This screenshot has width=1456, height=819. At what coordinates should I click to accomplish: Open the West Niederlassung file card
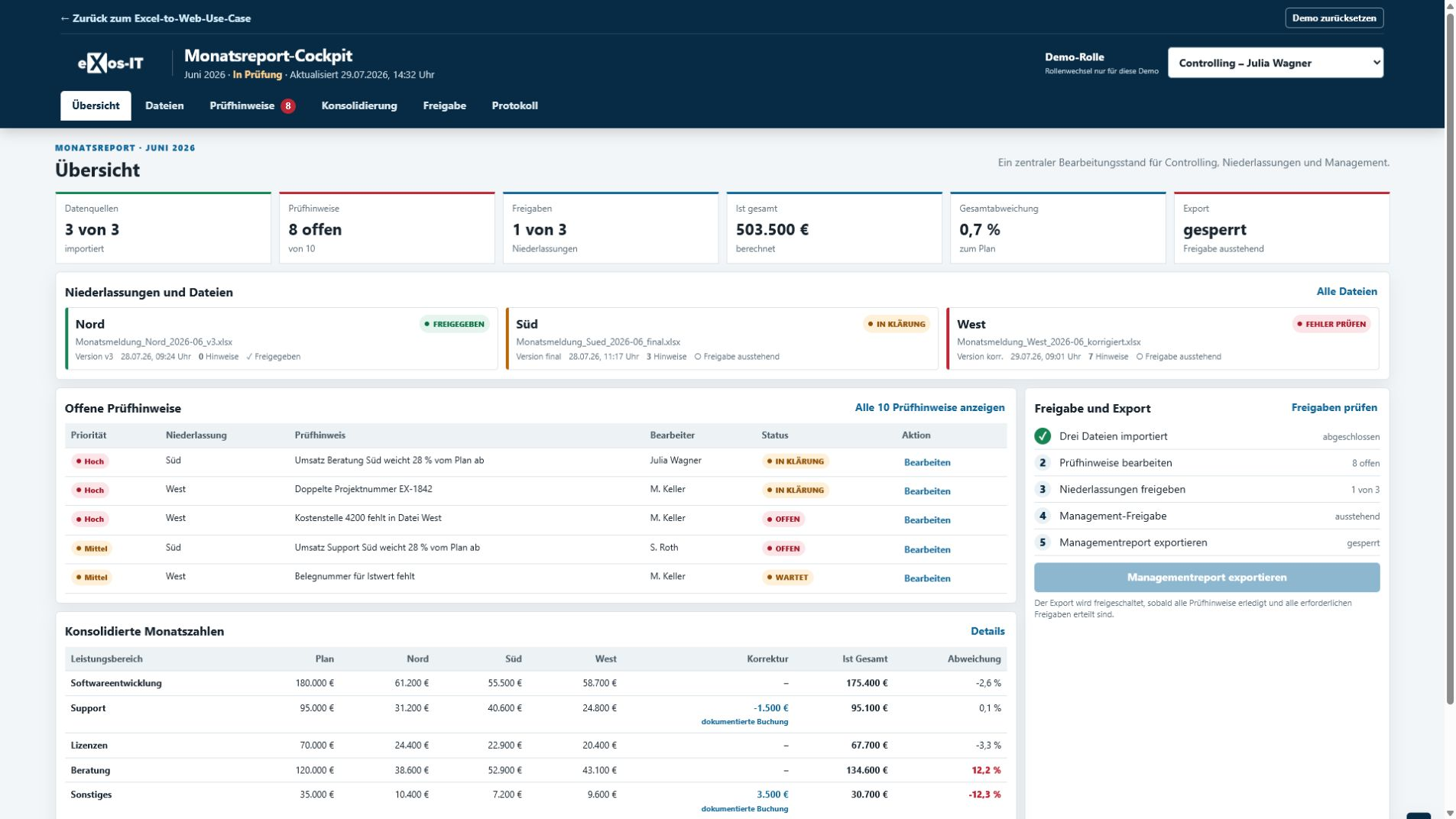(x=1162, y=339)
